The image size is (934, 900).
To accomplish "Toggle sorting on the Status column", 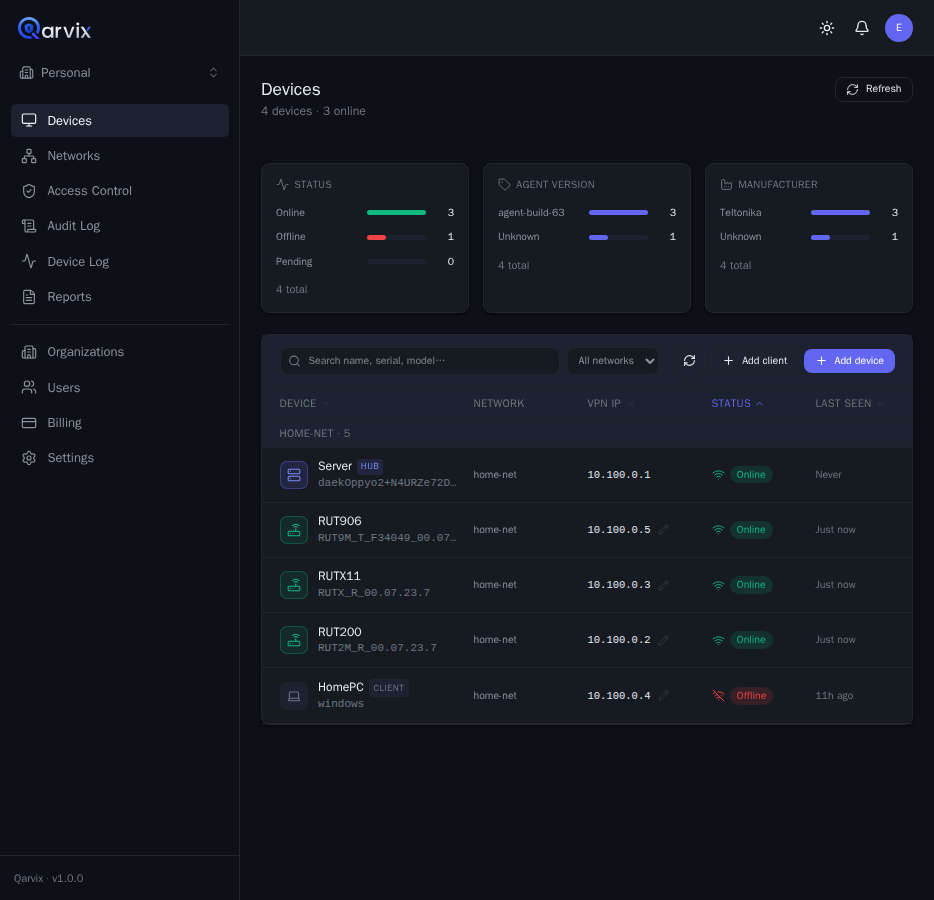I will pyautogui.click(x=737, y=403).
